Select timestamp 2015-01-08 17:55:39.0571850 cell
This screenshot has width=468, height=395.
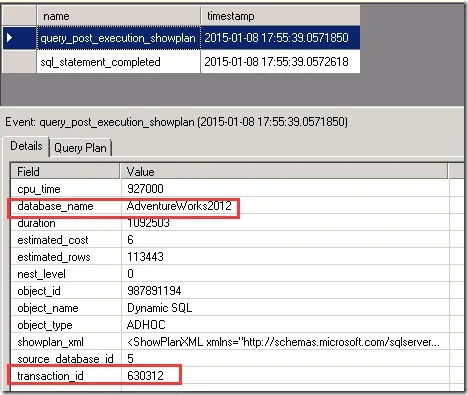pos(280,38)
